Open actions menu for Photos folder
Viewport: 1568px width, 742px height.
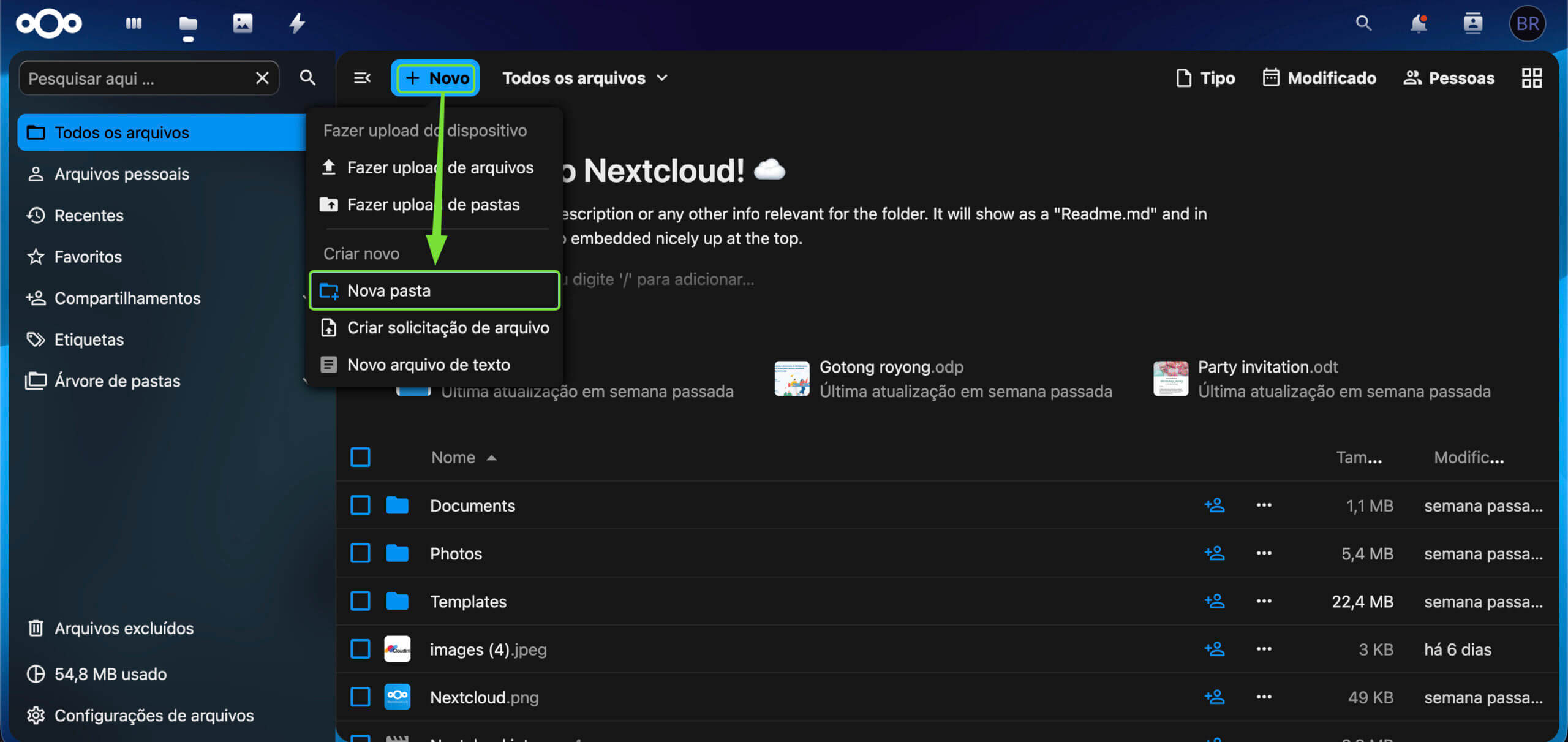pos(1264,553)
